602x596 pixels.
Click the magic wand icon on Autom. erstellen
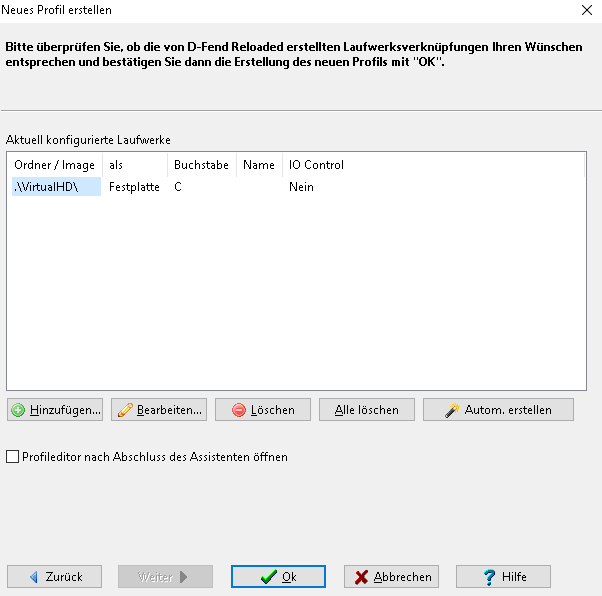pos(452,410)
